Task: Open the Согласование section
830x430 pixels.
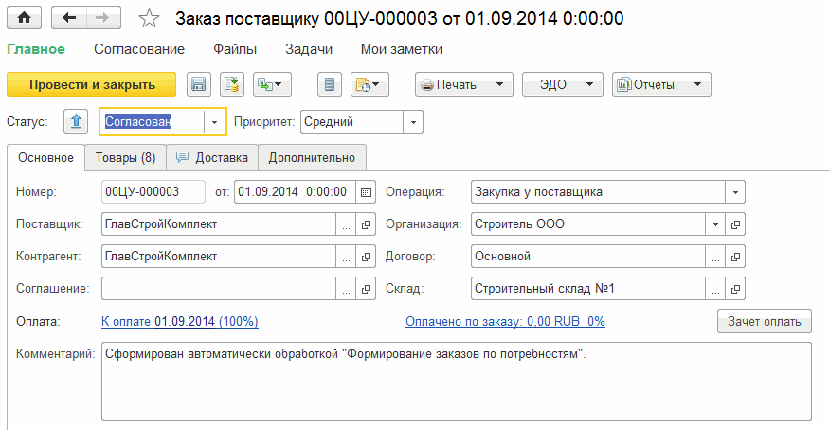Action: click(139, 49)
